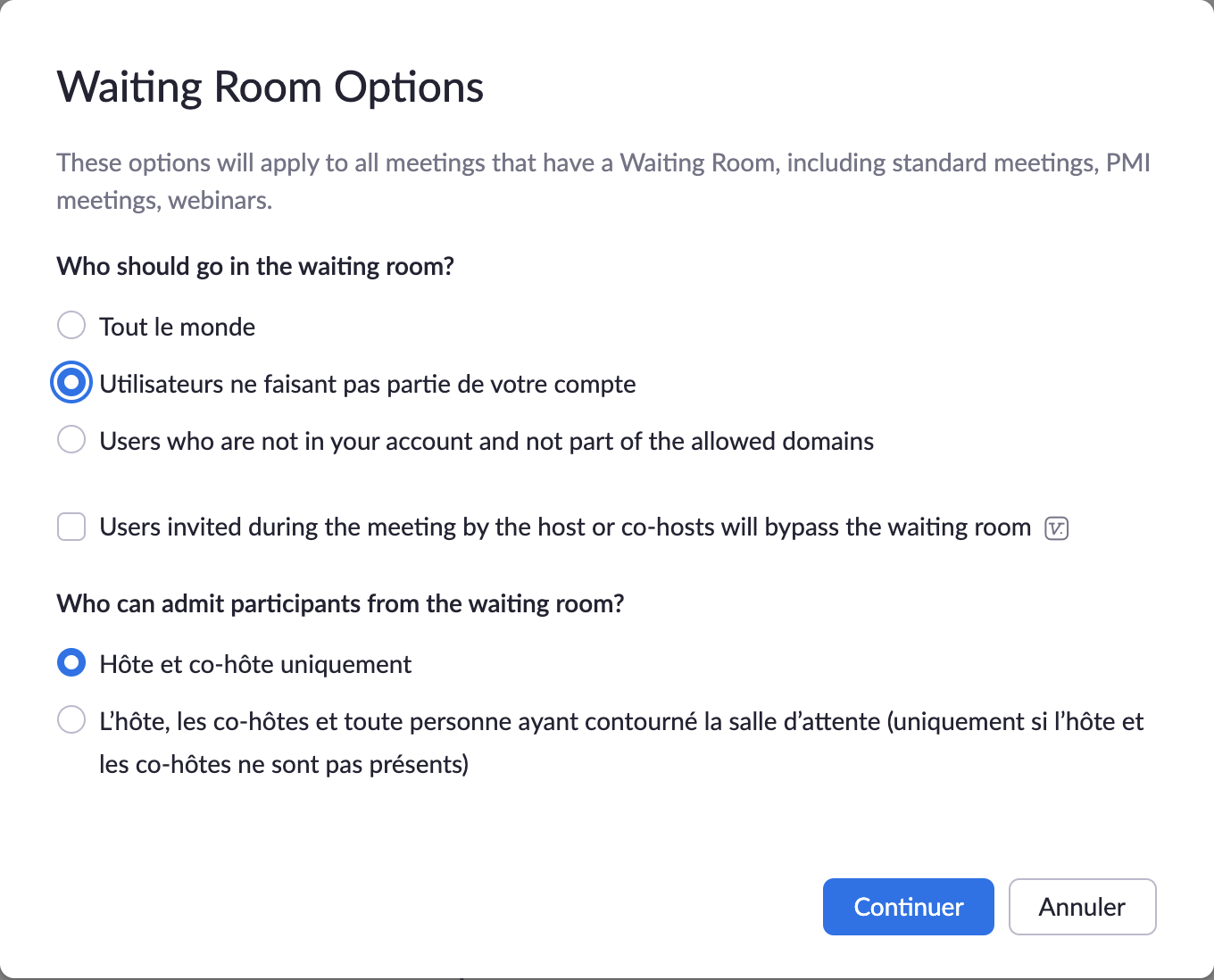Click the 'These options will apply' description text
Image resolution: width=1214 pixels, height=980 pixels.
coord(603,163)
